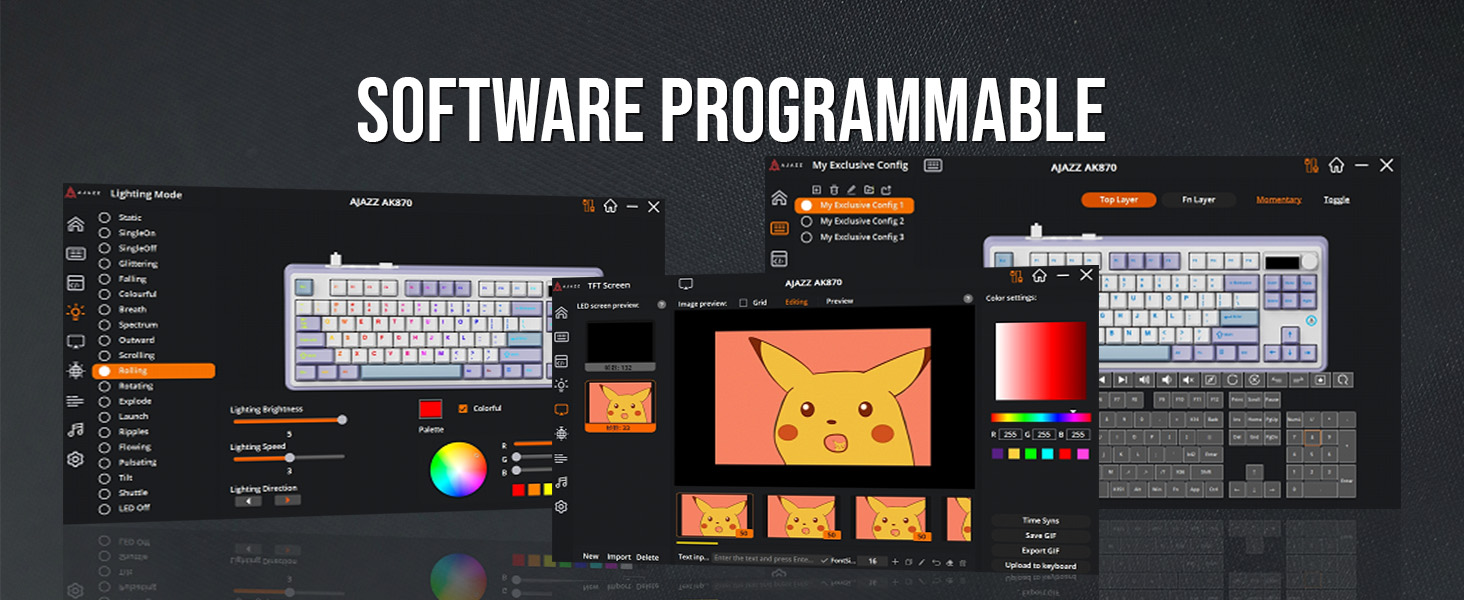Viewport: 1464px width, 600px height.
Task: Click the new config plus icon in config window
Action: point(817,189)
